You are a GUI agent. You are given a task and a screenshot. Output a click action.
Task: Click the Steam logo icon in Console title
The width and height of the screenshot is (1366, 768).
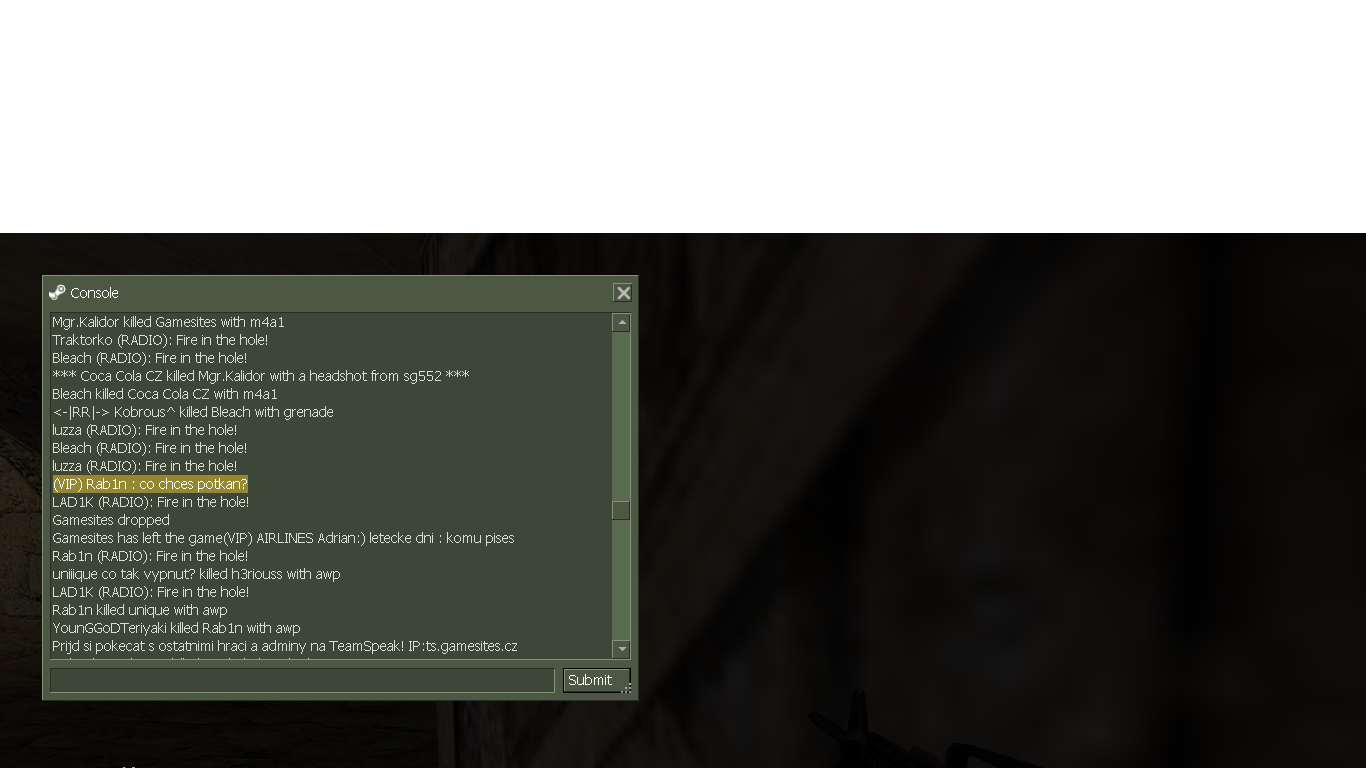coord(57,292)
